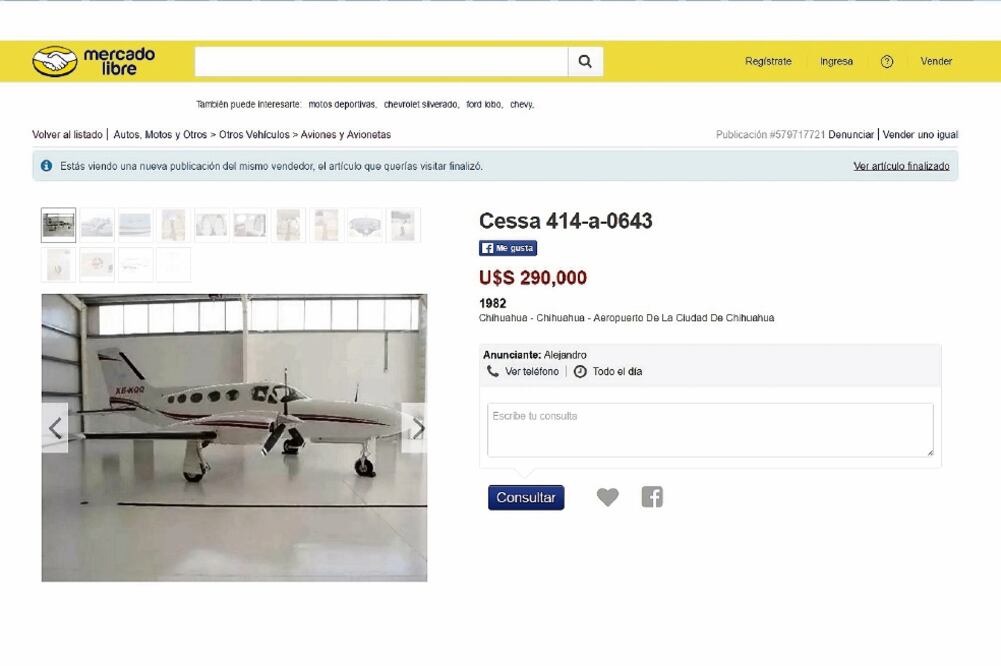Click Ingresa to log in
Screen dimensions: 1001x666
click(836, 61)
